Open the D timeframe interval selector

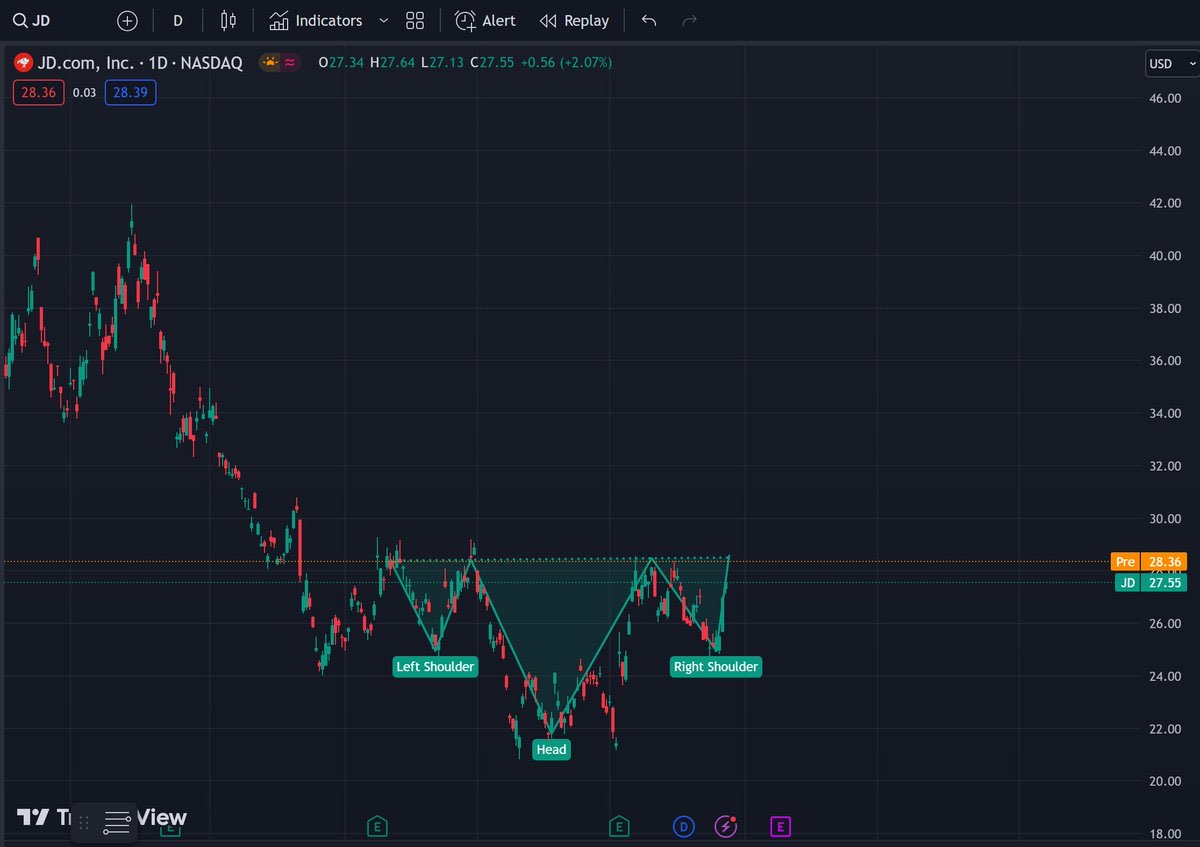tap(177, 21)
